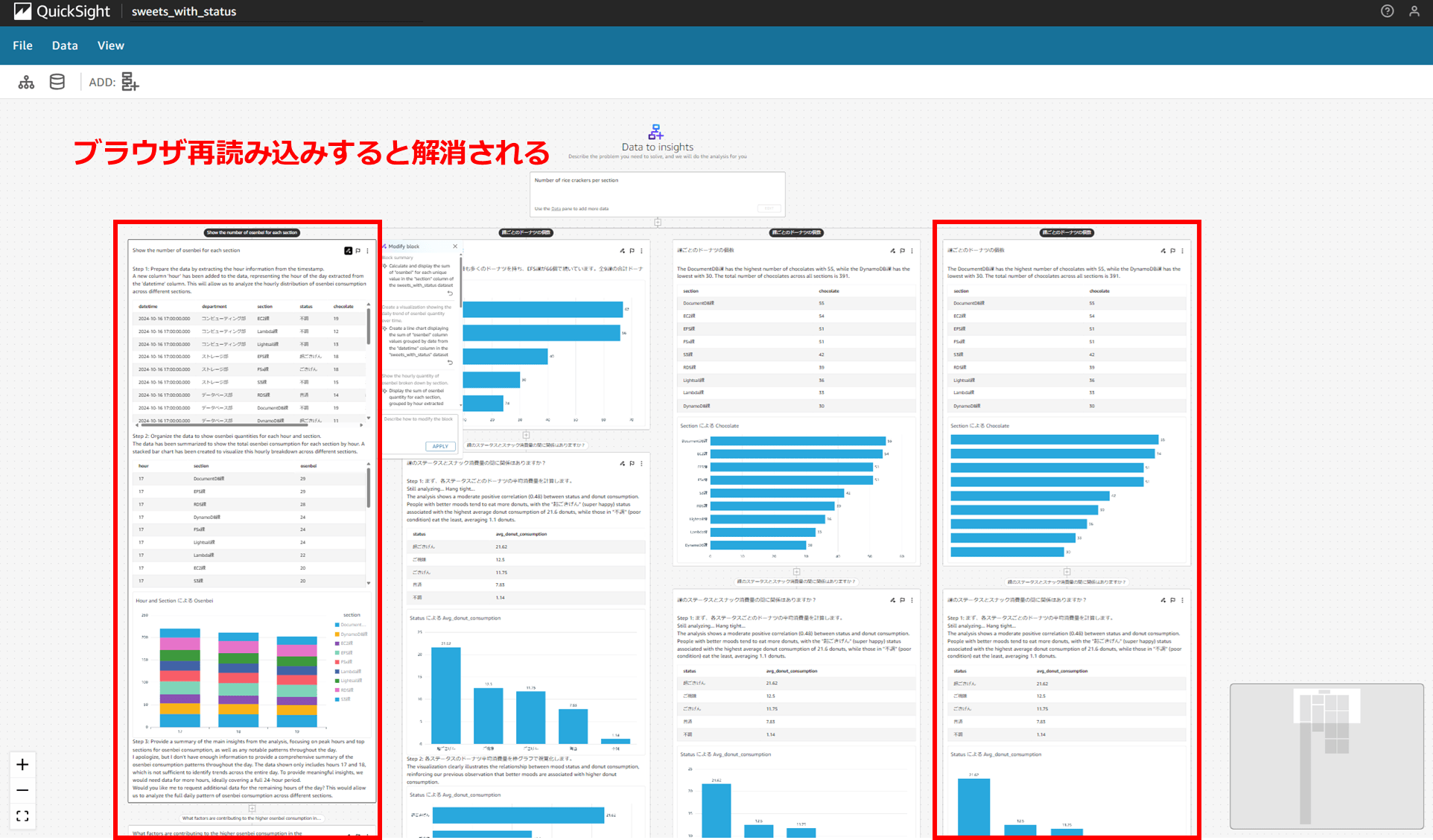Screen dimensions: 1433x840
Task: Click flag icon on fourth donut block
Action: point(1173,251)
